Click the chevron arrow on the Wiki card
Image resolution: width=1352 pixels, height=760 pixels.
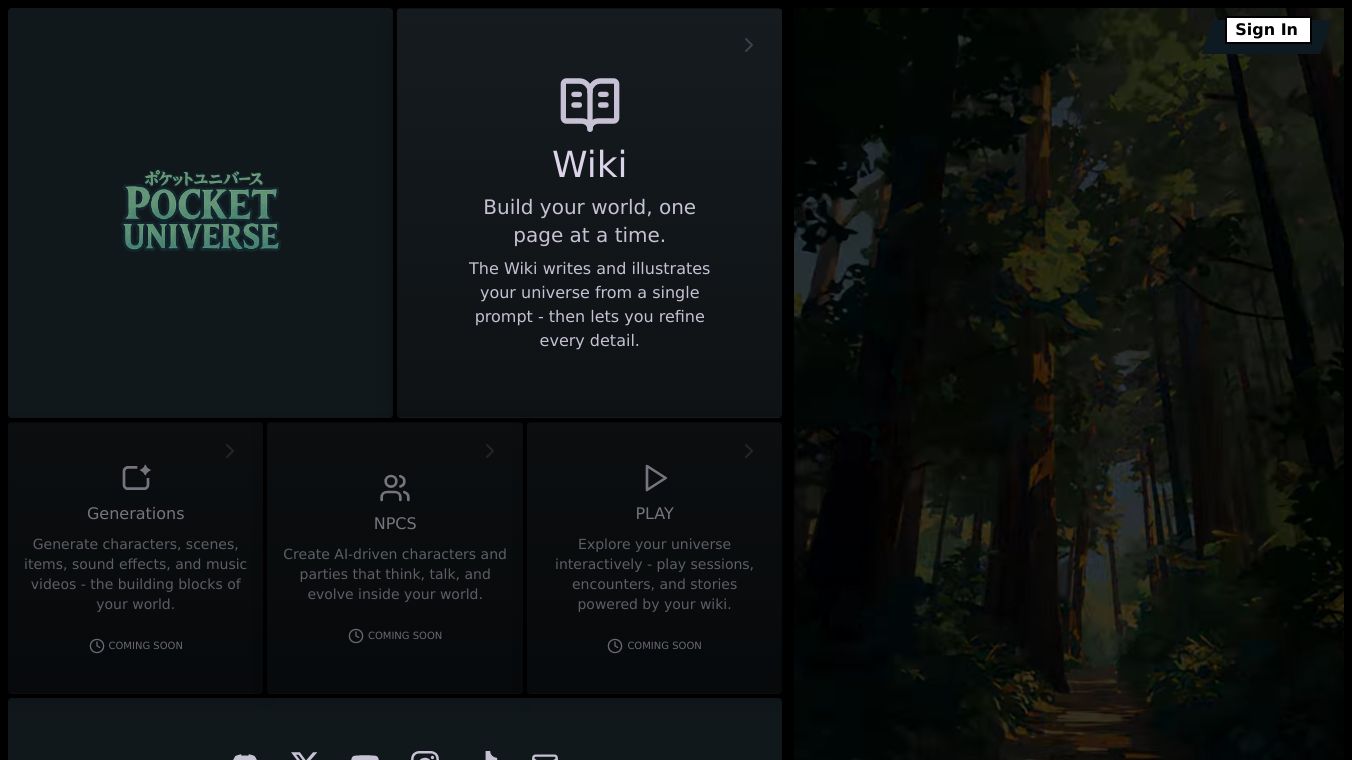pos(749,45)
